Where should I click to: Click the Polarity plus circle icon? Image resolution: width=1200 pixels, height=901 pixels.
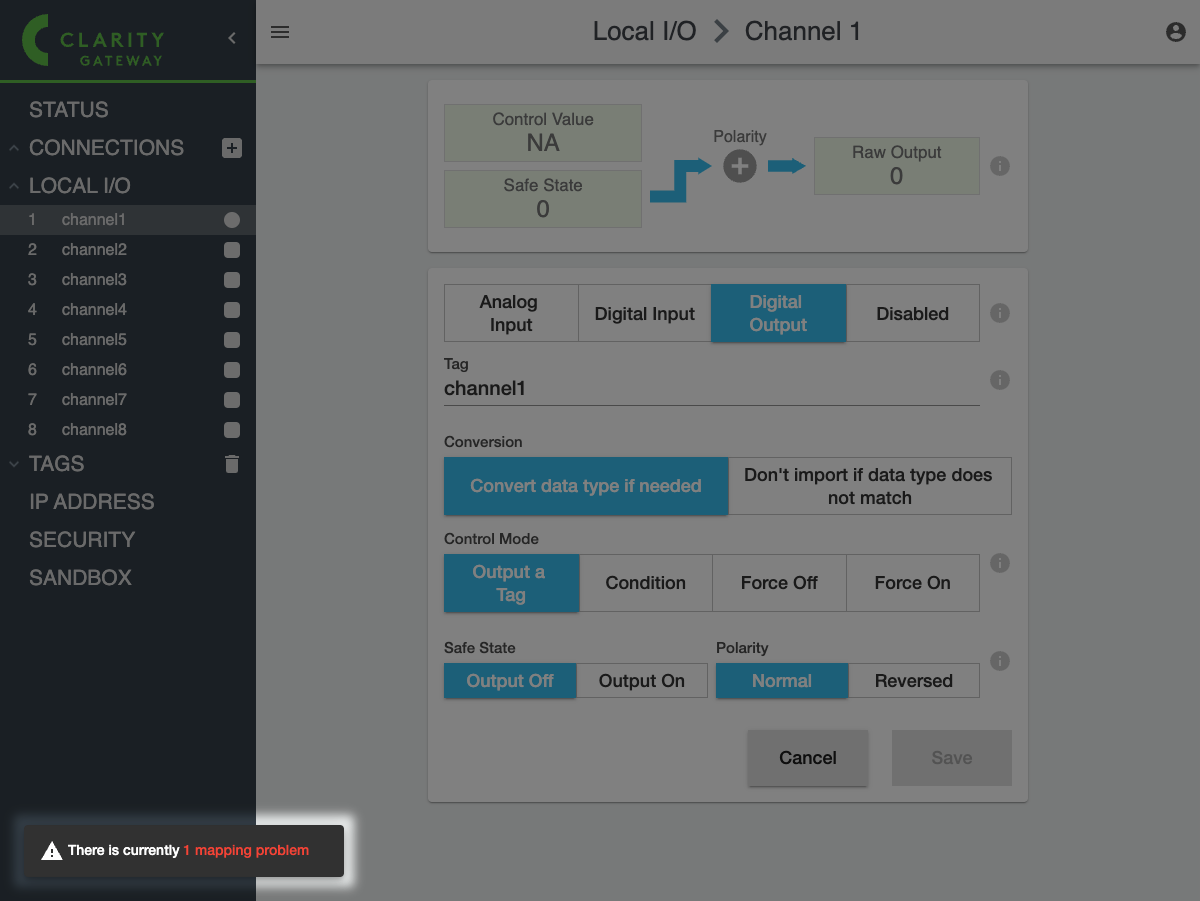tap(740, 166)
